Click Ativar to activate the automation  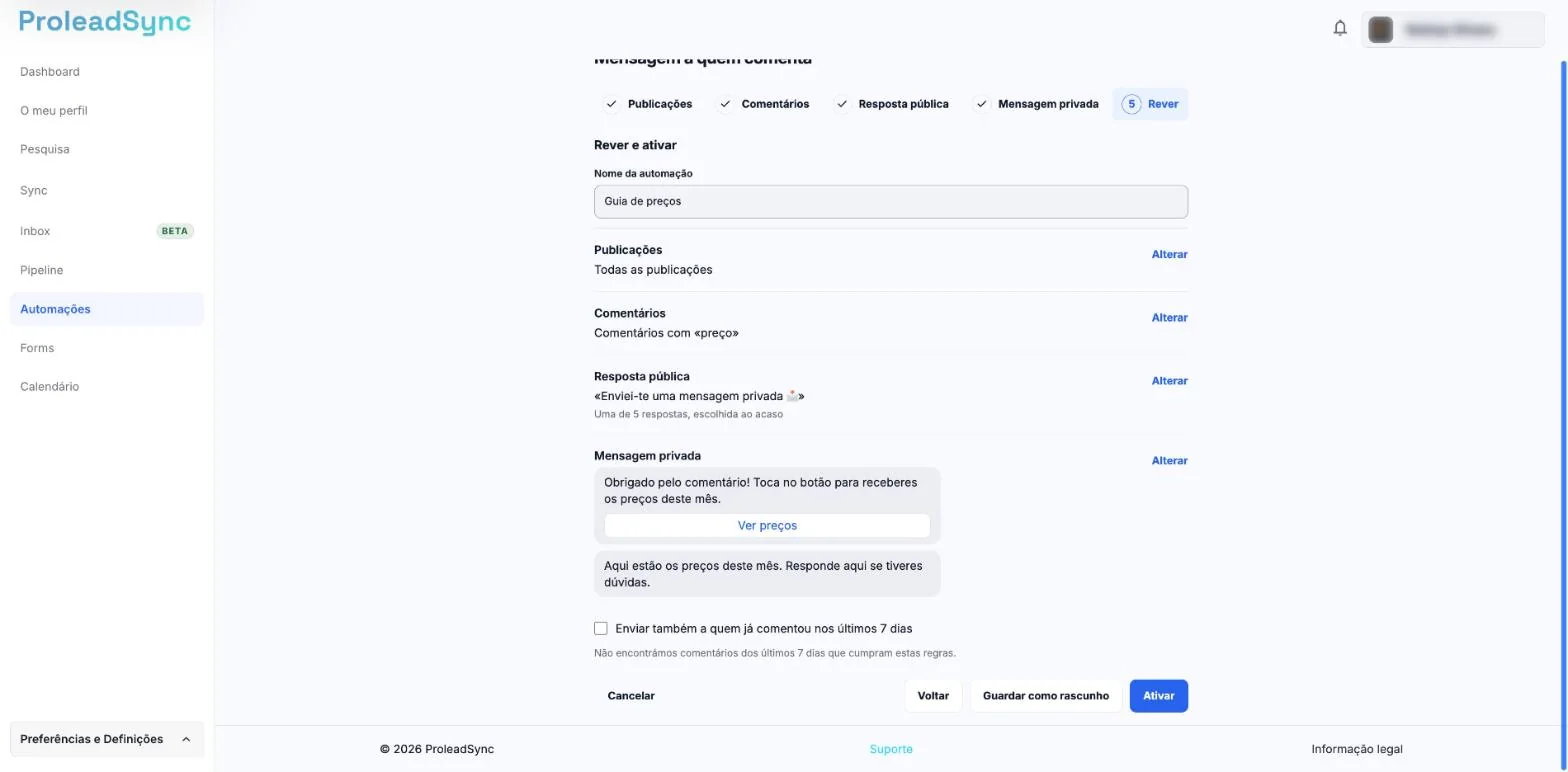[x=1158, y=696]
